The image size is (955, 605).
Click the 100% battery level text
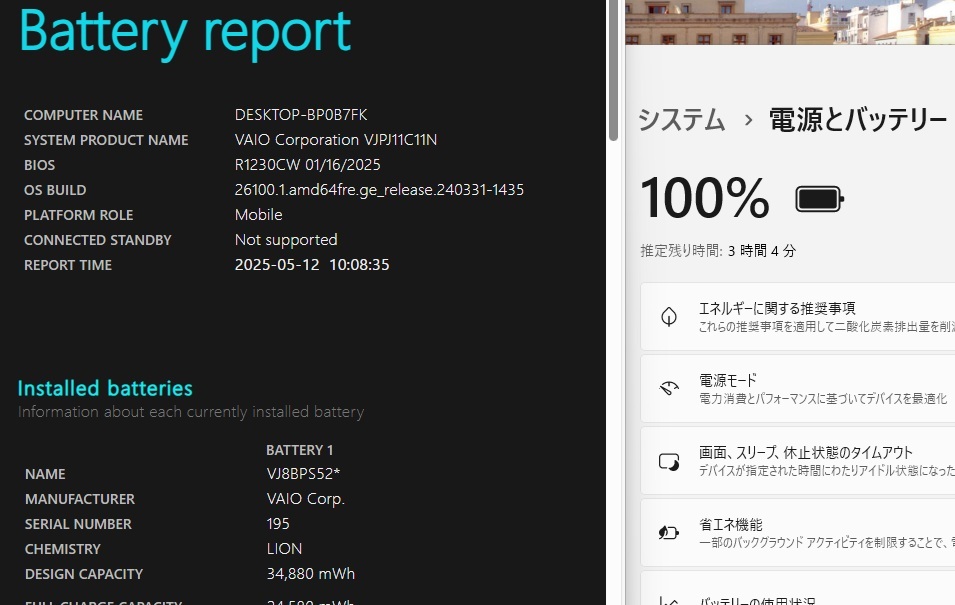(x=705, y=198)
